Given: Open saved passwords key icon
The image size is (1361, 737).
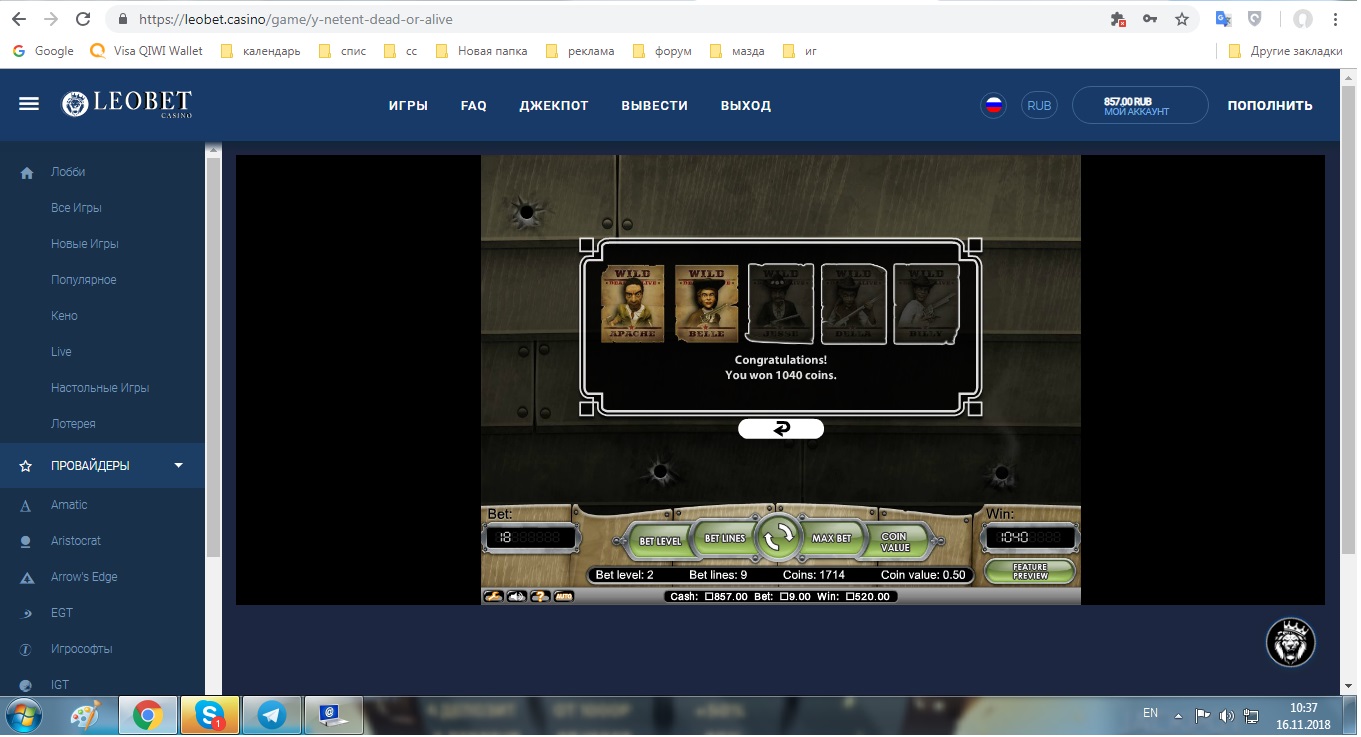Looking at the screenshot, I should click(1151, 19).
